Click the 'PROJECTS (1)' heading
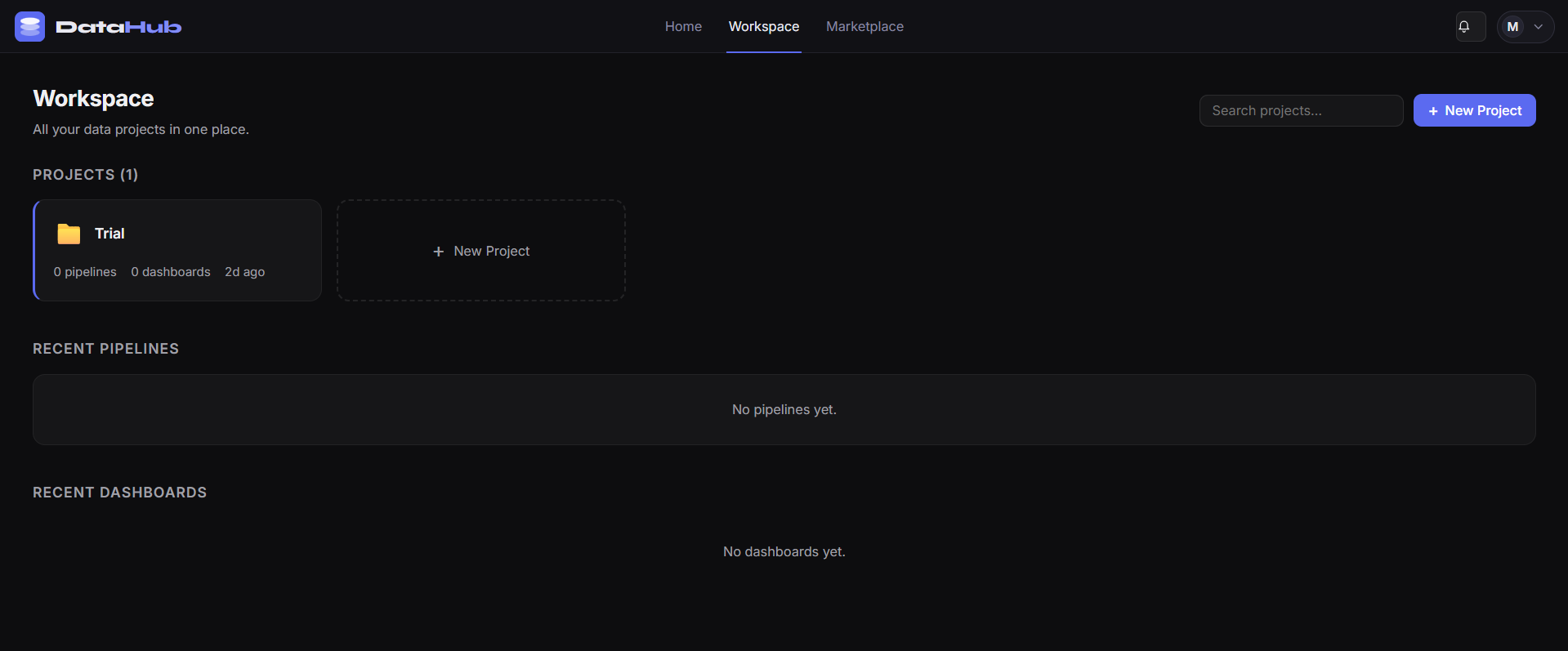 [x=86, y=175]
